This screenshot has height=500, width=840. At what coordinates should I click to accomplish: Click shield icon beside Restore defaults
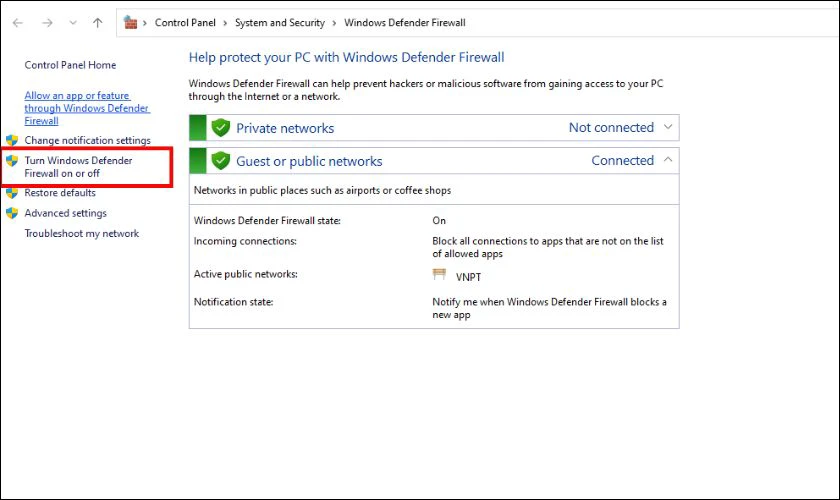coord(12,193)
